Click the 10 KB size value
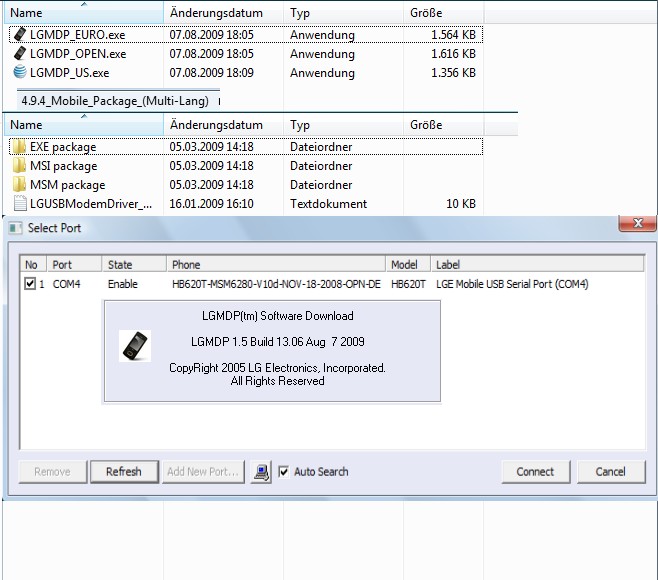 coord(461,204)
